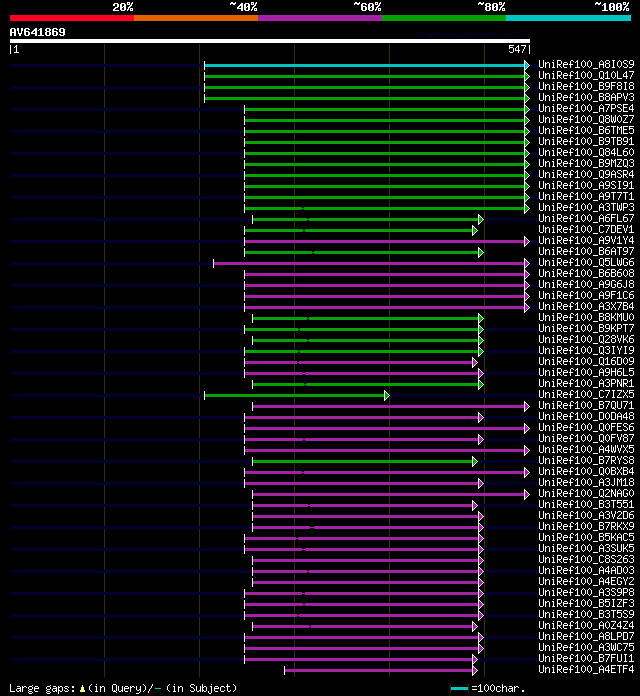This screenshot has width=640, height=696.
Task: Click UniRef100_Q2NAG0 label
Action: click(586, 494)
